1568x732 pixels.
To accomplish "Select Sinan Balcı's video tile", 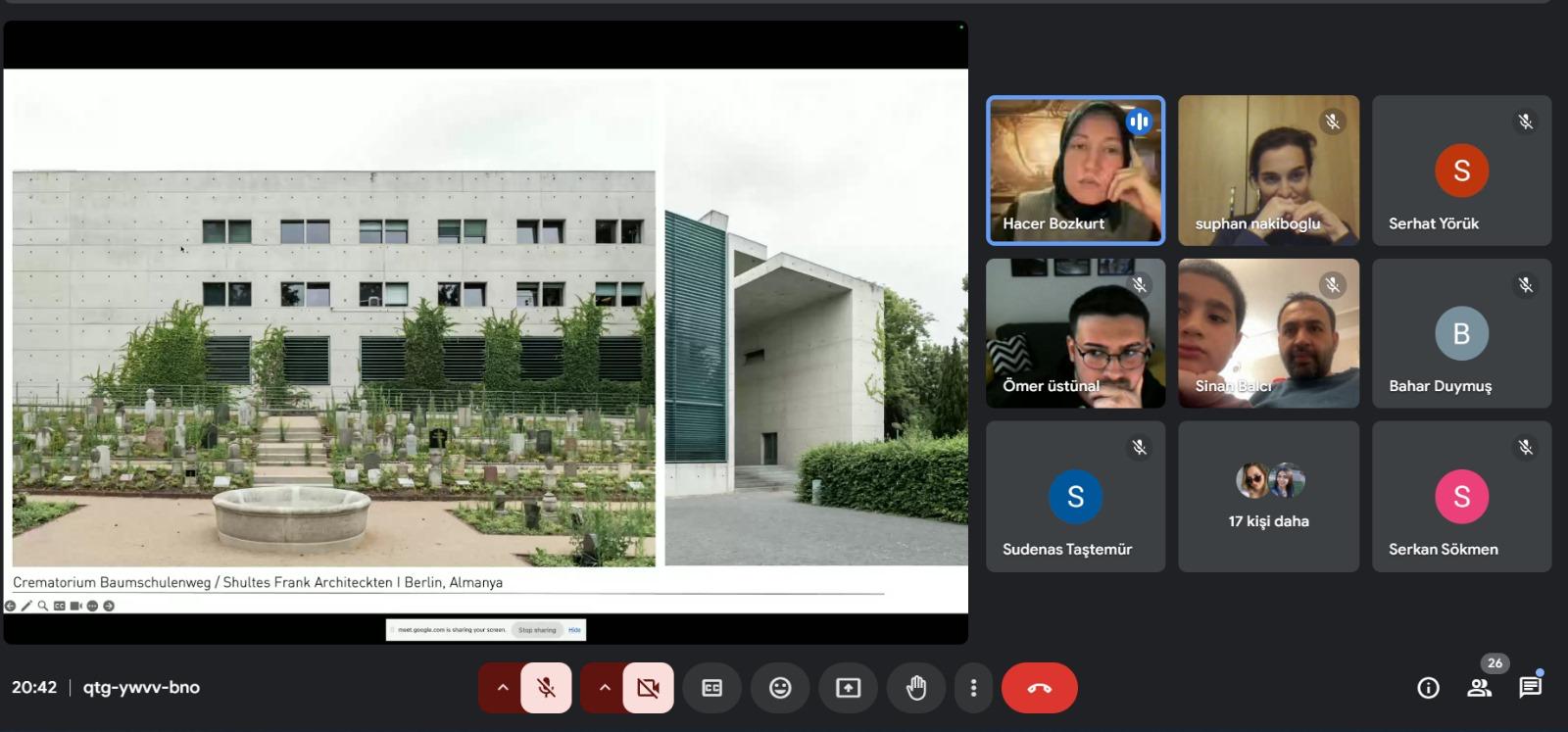I will pos(1268,333).
